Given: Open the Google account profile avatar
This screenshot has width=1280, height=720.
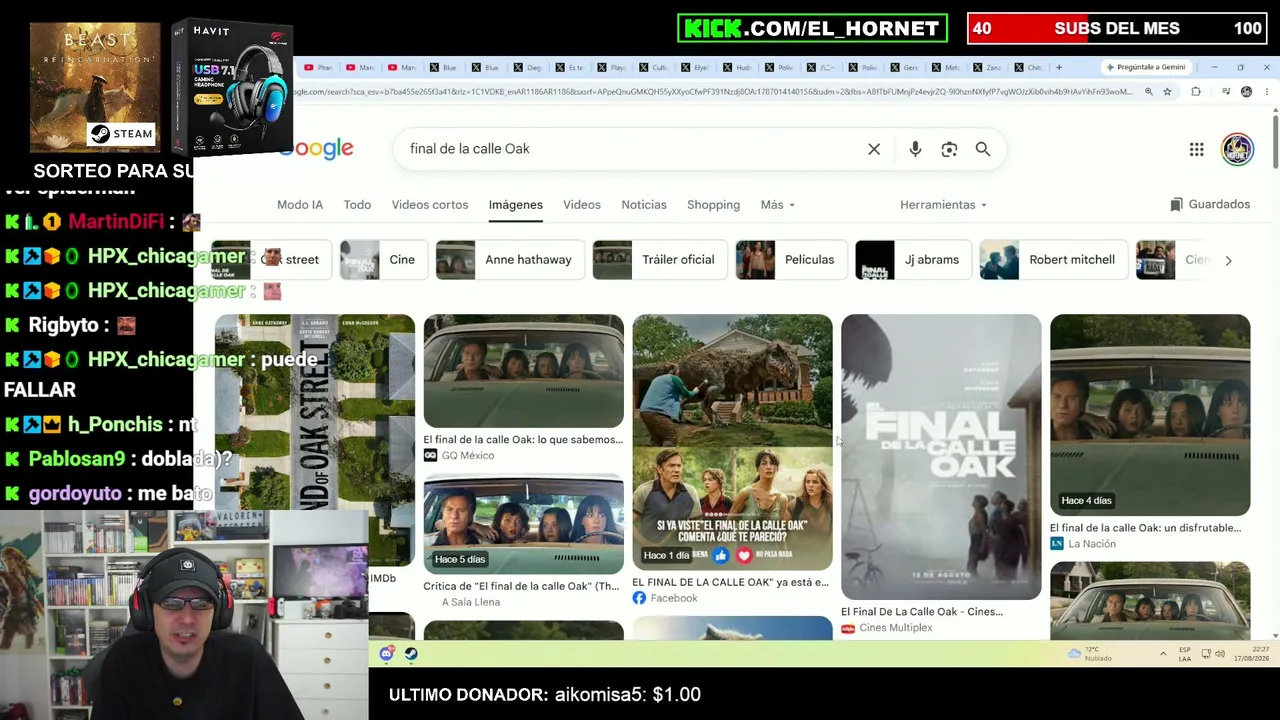Looking at the screenshot, I should point(1237,149).
